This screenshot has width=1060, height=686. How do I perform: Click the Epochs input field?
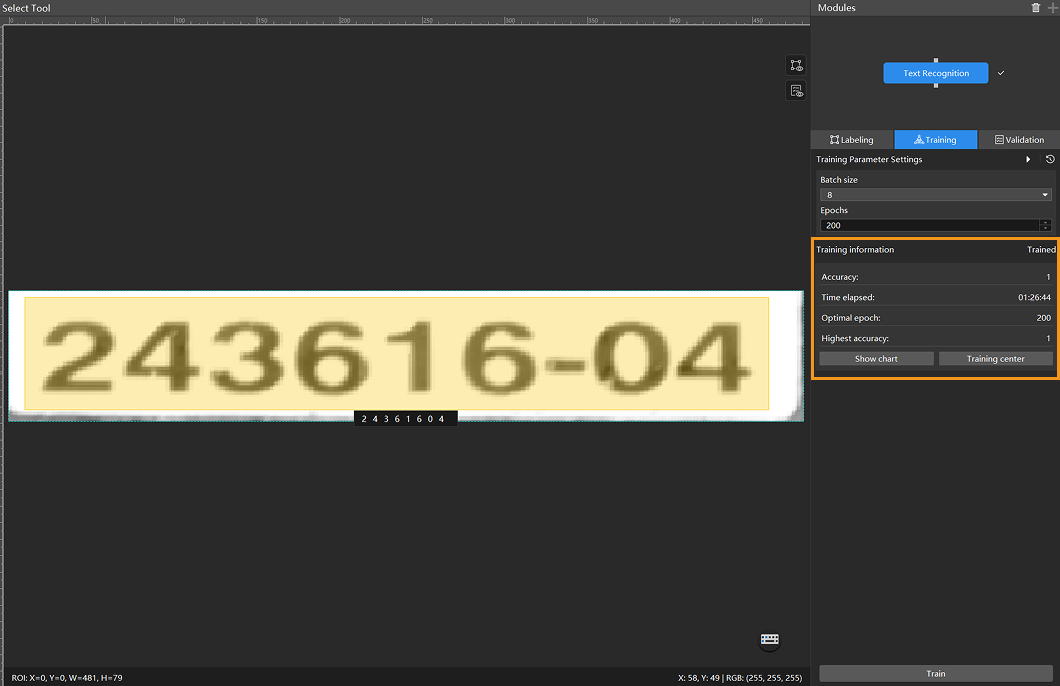coord(930,226)
